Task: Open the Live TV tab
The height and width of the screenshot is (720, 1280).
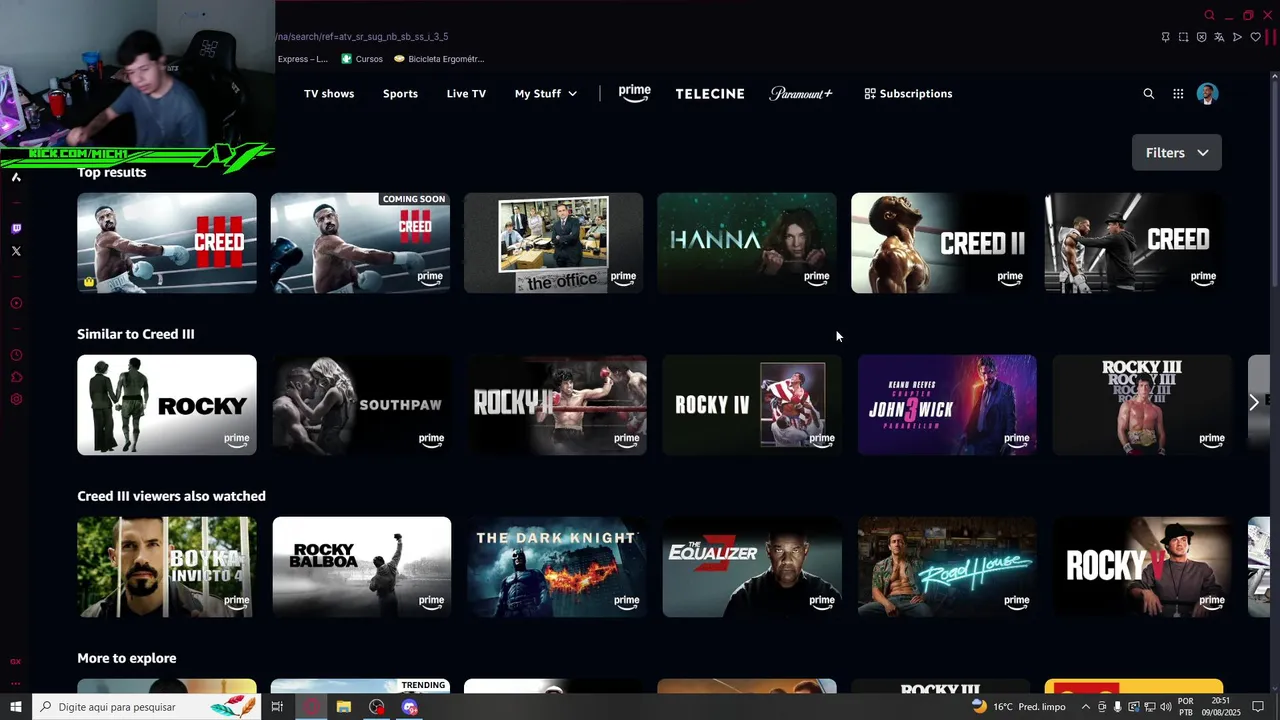Action: tap(466, 94)
